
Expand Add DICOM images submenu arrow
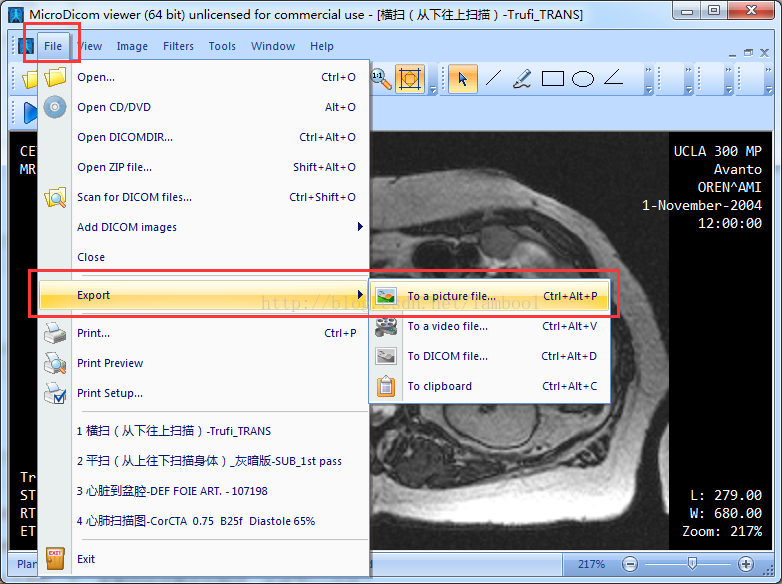tap(360, 227)
